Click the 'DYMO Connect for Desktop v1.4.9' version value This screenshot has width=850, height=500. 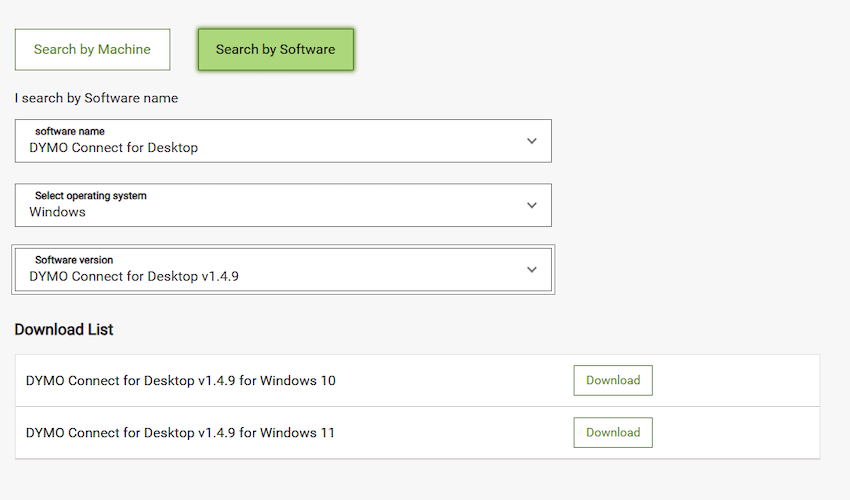[134, 276]
